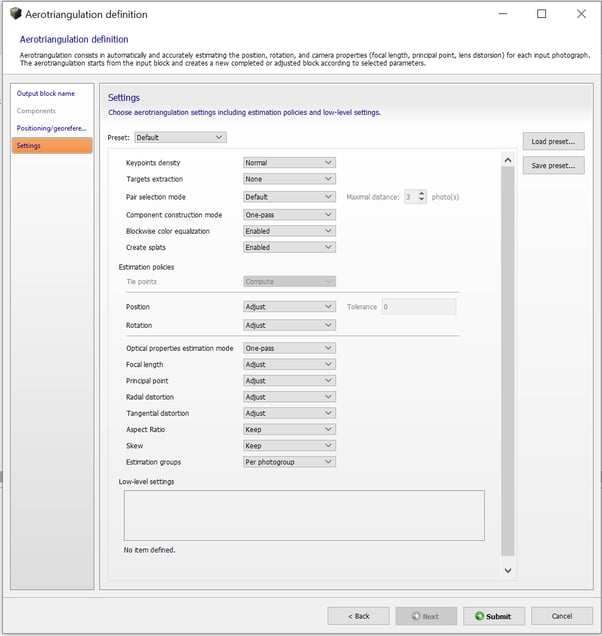Maximize the Aerotriangulation definition window
The image size is (602, 636).
[542, 14]
